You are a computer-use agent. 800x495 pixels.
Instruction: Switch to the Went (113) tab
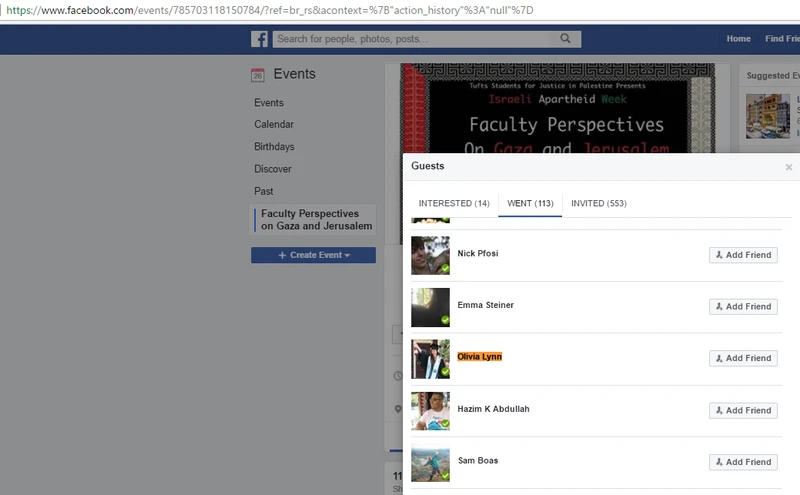530,203
